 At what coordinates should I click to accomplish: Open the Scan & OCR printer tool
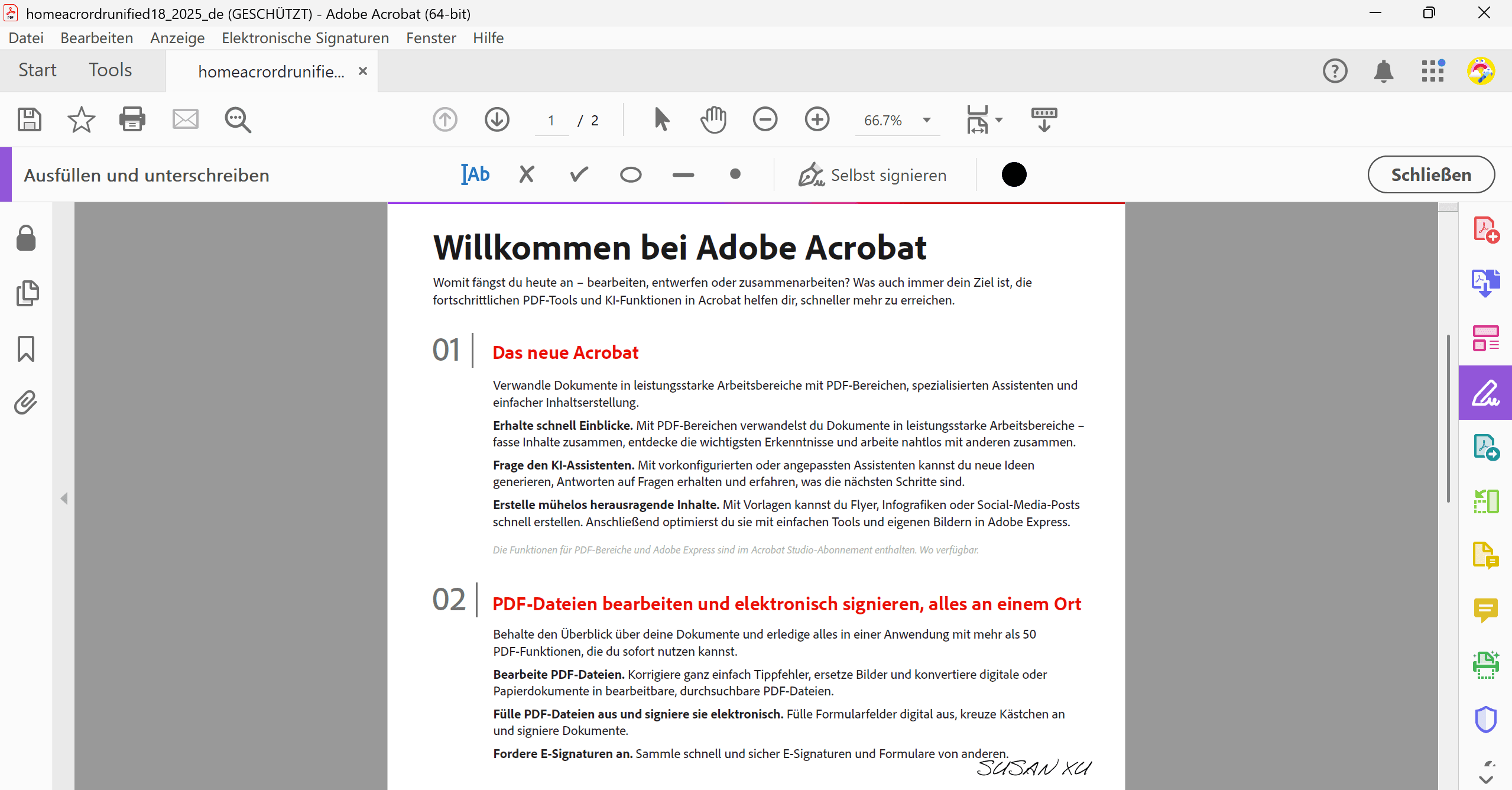click(x=1485, y=665)
